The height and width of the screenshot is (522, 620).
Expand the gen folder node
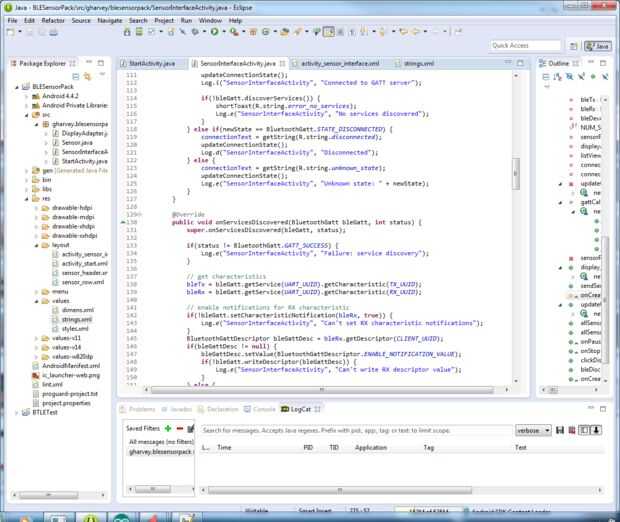click(x=27, y=171)
